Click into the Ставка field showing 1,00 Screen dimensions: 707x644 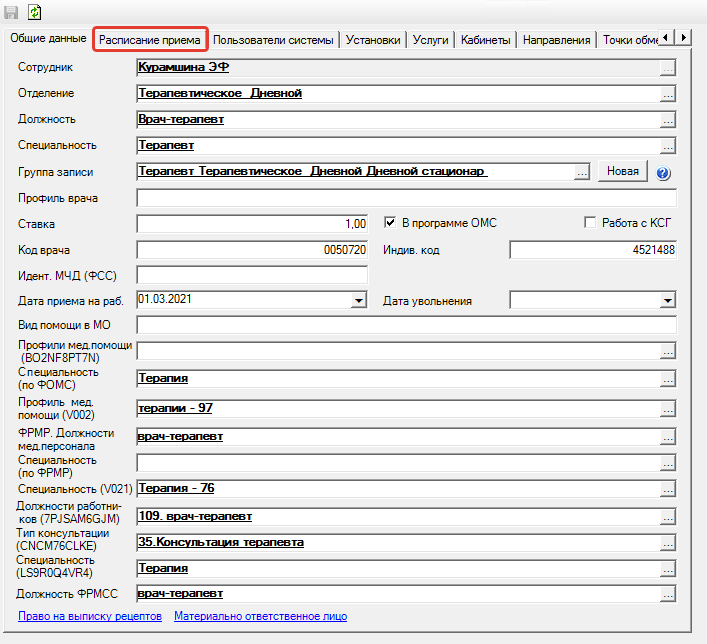pyautogui.click(x=252, y=224)
